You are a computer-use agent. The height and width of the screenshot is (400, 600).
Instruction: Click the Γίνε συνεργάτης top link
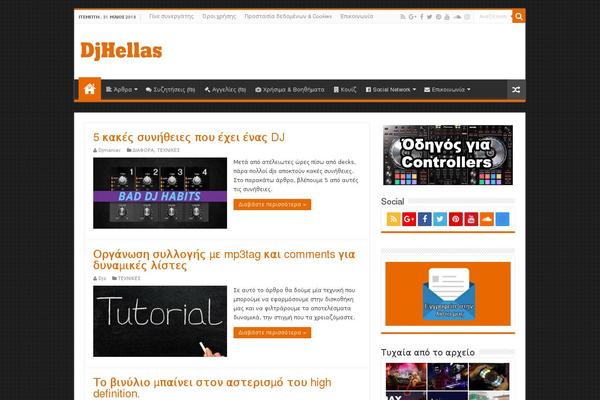pyautogui.click(x=171, y=16)
